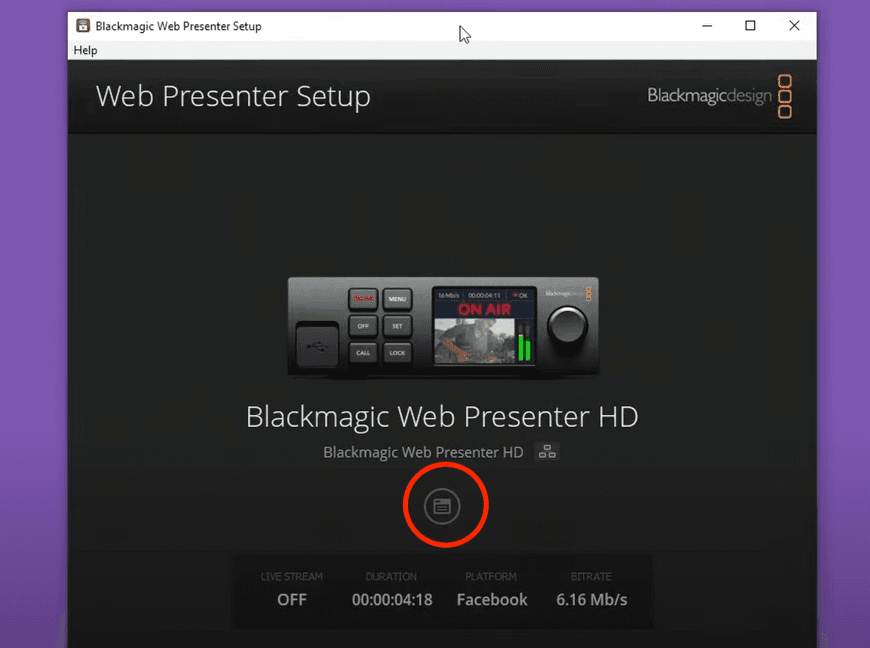Click the ON AIR screen on device image
Image resolution: width=870 pixels, height=648 pixels.
click(x=484, y=326)
